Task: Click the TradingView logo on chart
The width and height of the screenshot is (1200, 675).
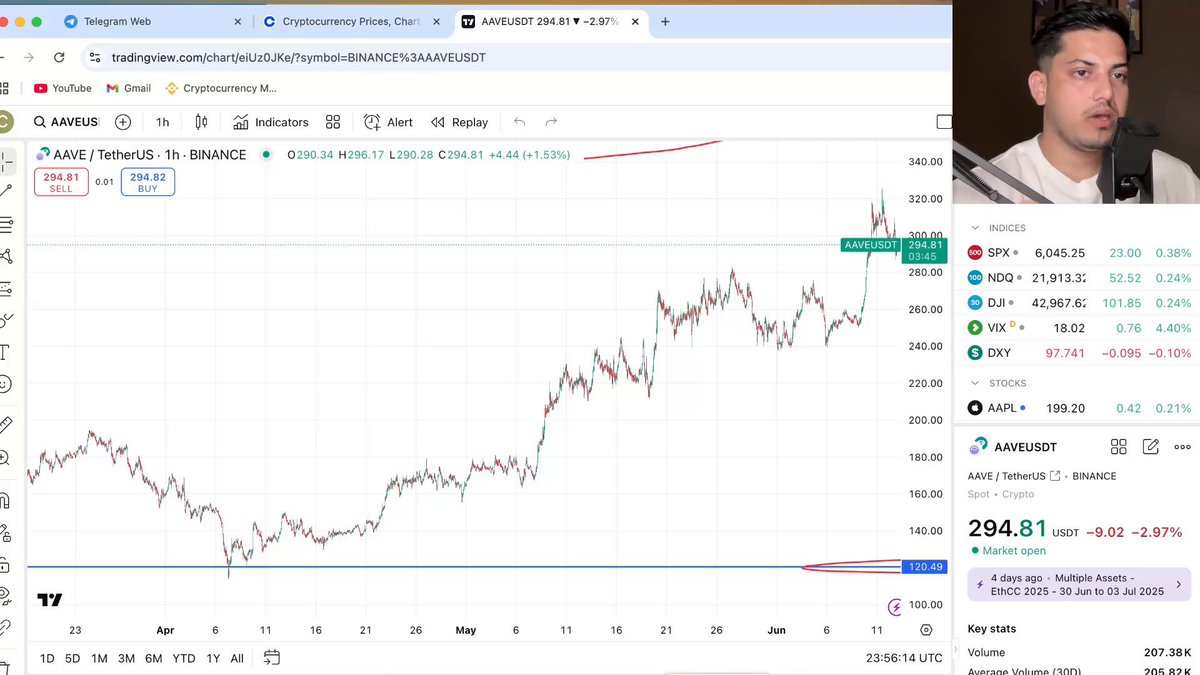Action: [50, 600]
